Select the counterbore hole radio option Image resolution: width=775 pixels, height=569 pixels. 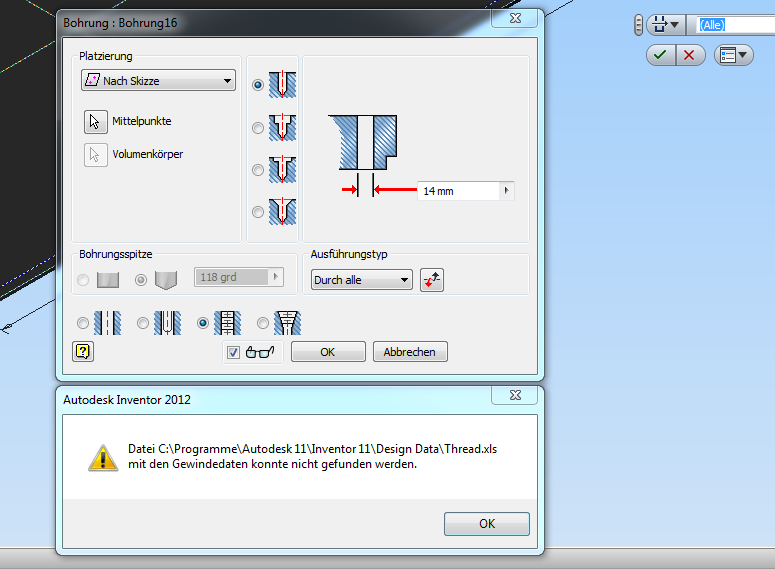258,128
